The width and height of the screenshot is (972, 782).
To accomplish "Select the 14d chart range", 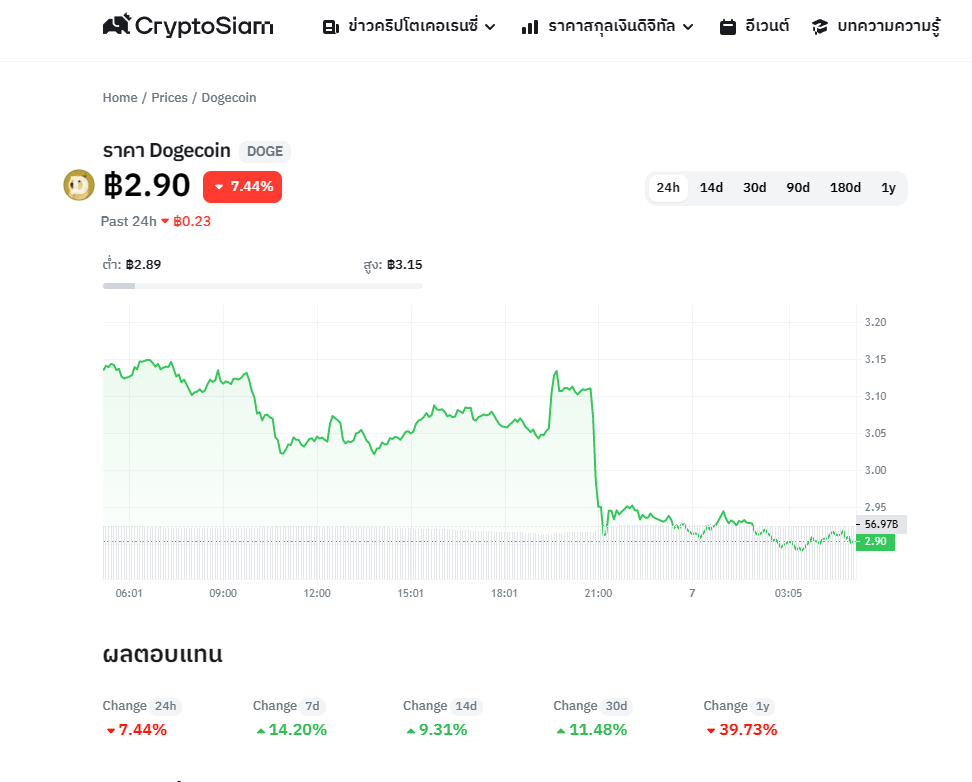I will coord(712,188).
